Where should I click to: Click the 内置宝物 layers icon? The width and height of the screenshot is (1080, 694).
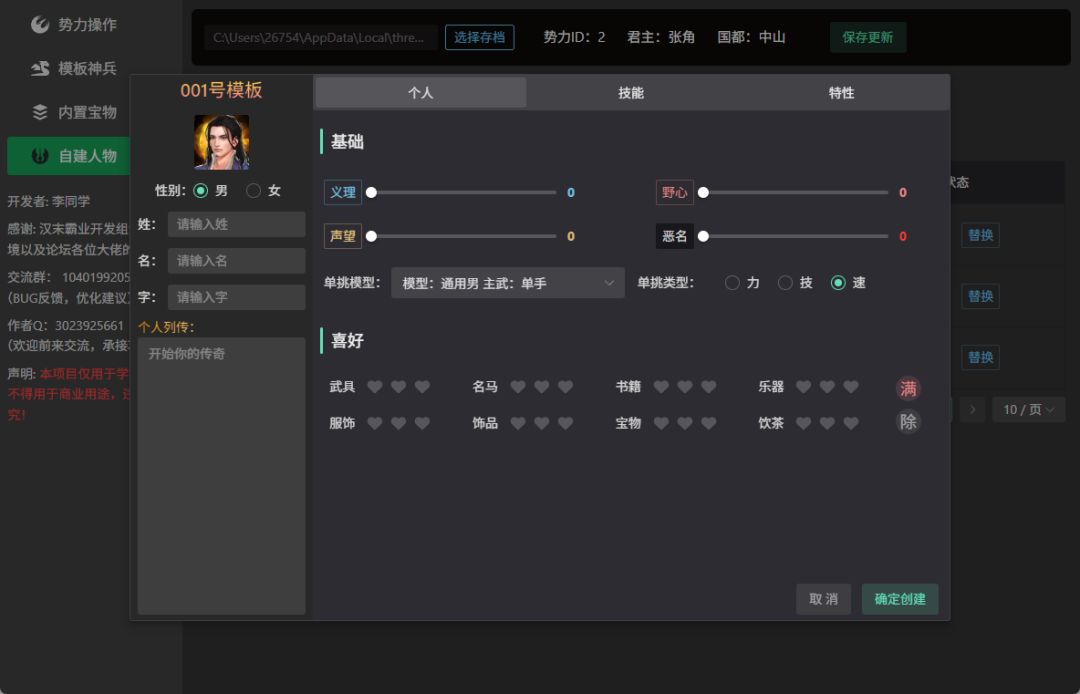(40, 112)
